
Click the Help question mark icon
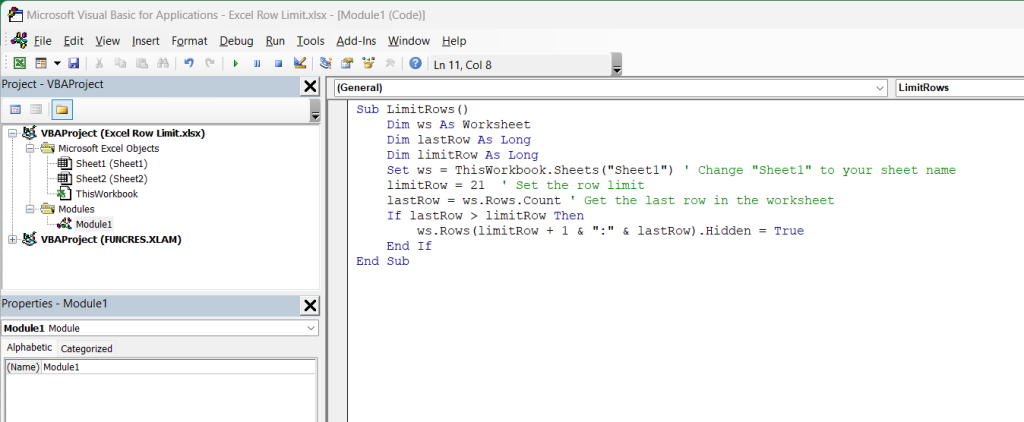tap(415, 63)
